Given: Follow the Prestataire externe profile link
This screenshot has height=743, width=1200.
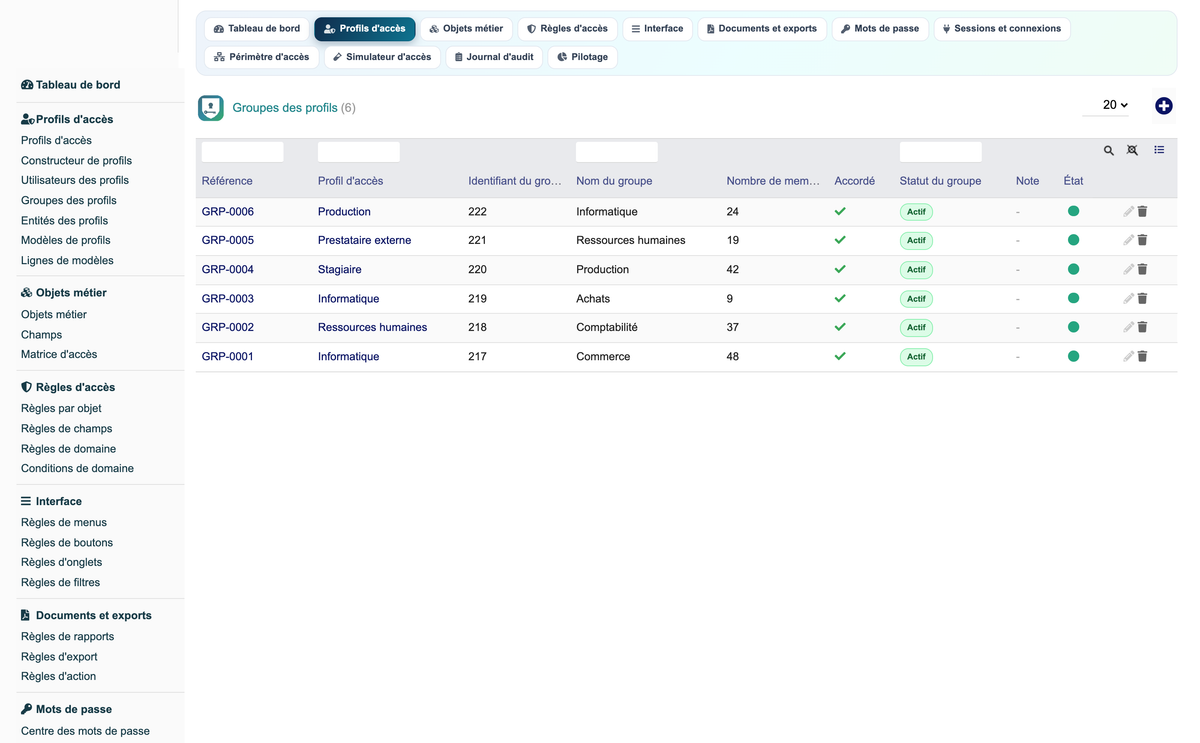Looking at the screenshot, I should (x=364, y=241).
